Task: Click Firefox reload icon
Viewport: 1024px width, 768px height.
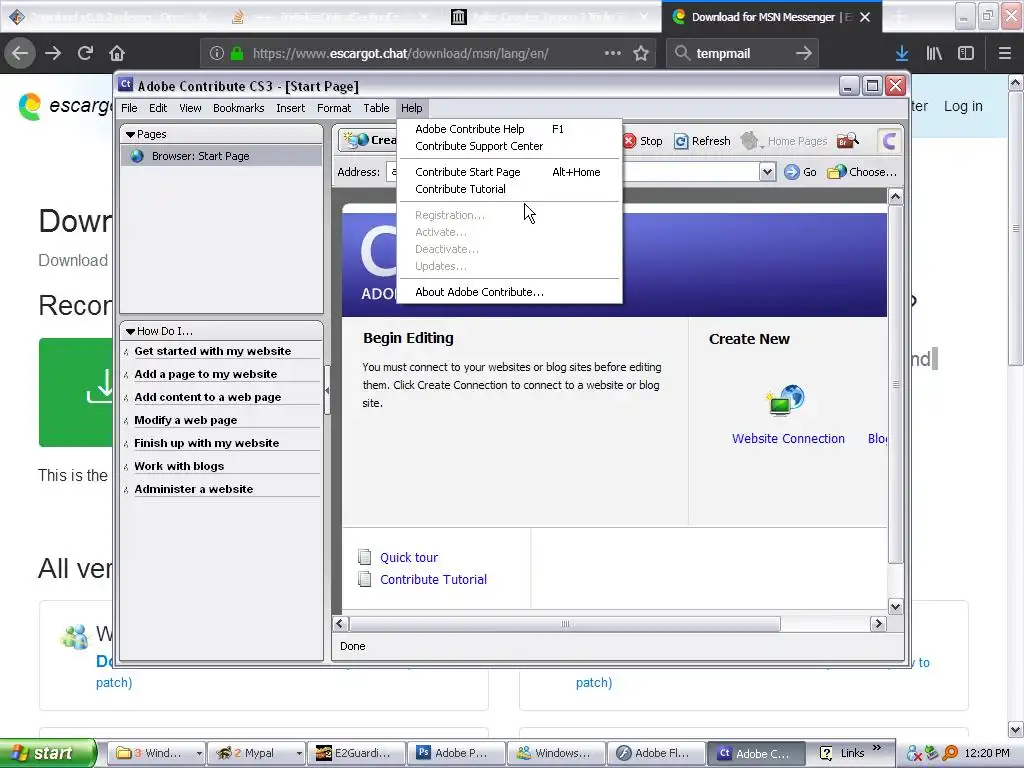Action: pyautogui.click(x=85, y=53)
